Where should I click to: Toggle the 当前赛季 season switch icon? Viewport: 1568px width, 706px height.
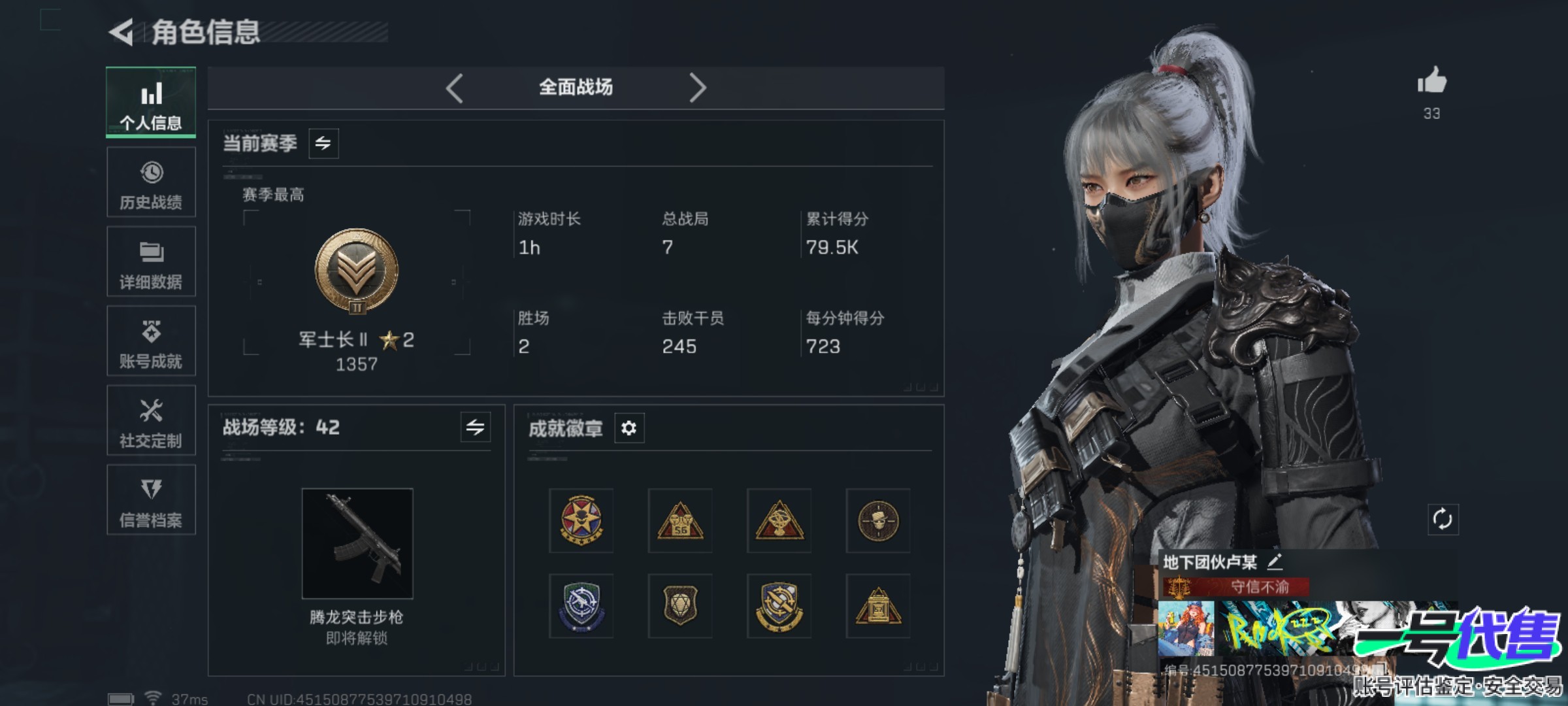[x=323, y=143]
